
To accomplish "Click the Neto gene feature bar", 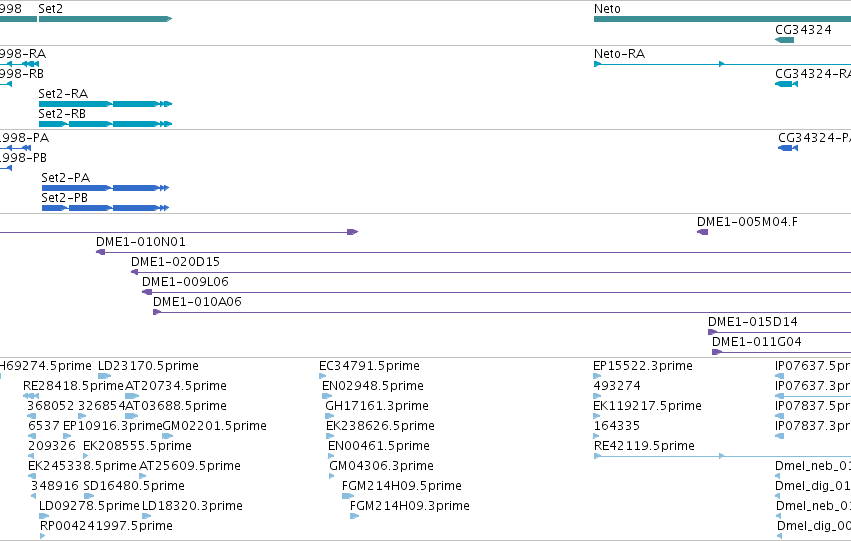I will coord(722,19).
